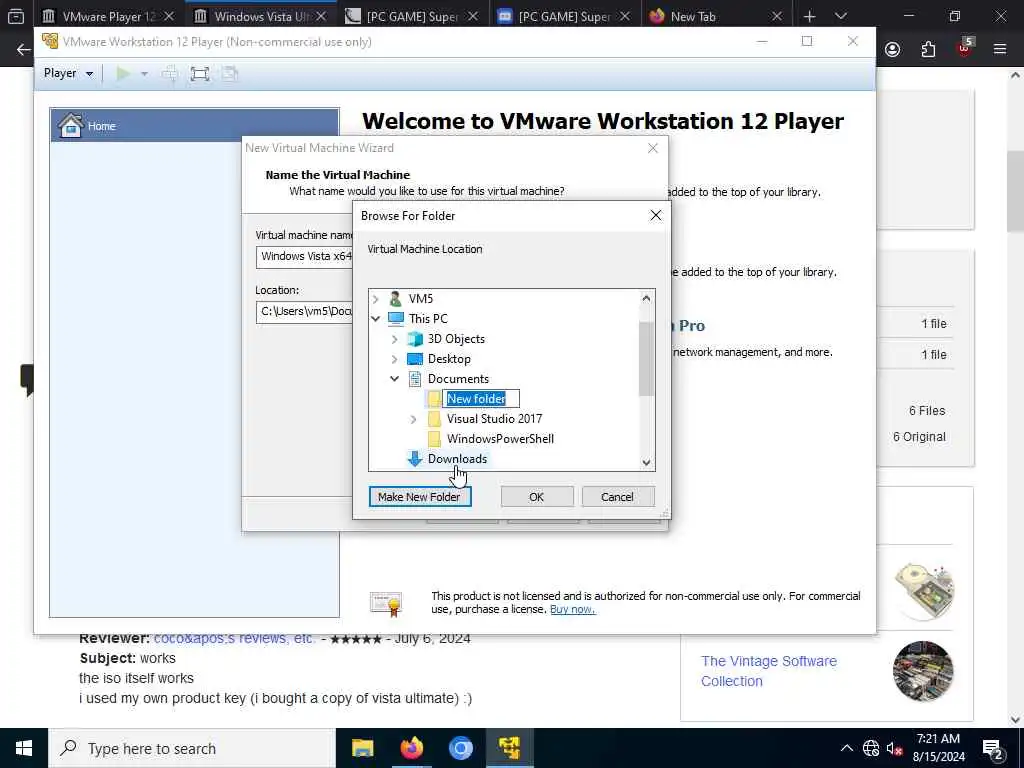
Task: Expand the Visual Studio 2017 folder
Action: tap(413, 419)
